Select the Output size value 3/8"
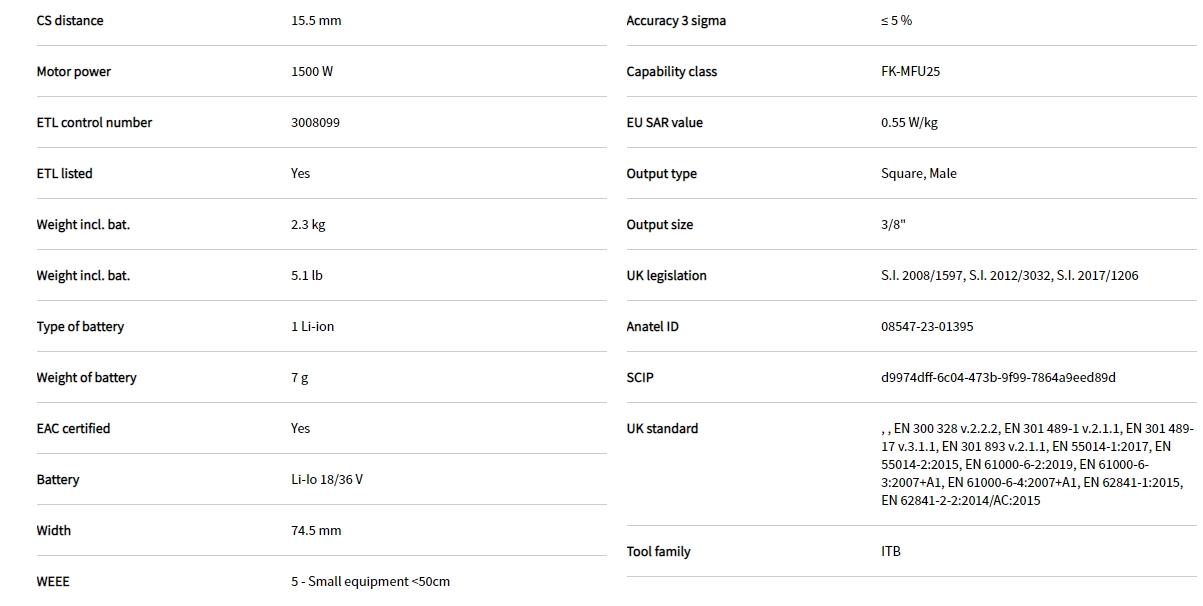Screen dimensions: 1203x606 point(893,225)
